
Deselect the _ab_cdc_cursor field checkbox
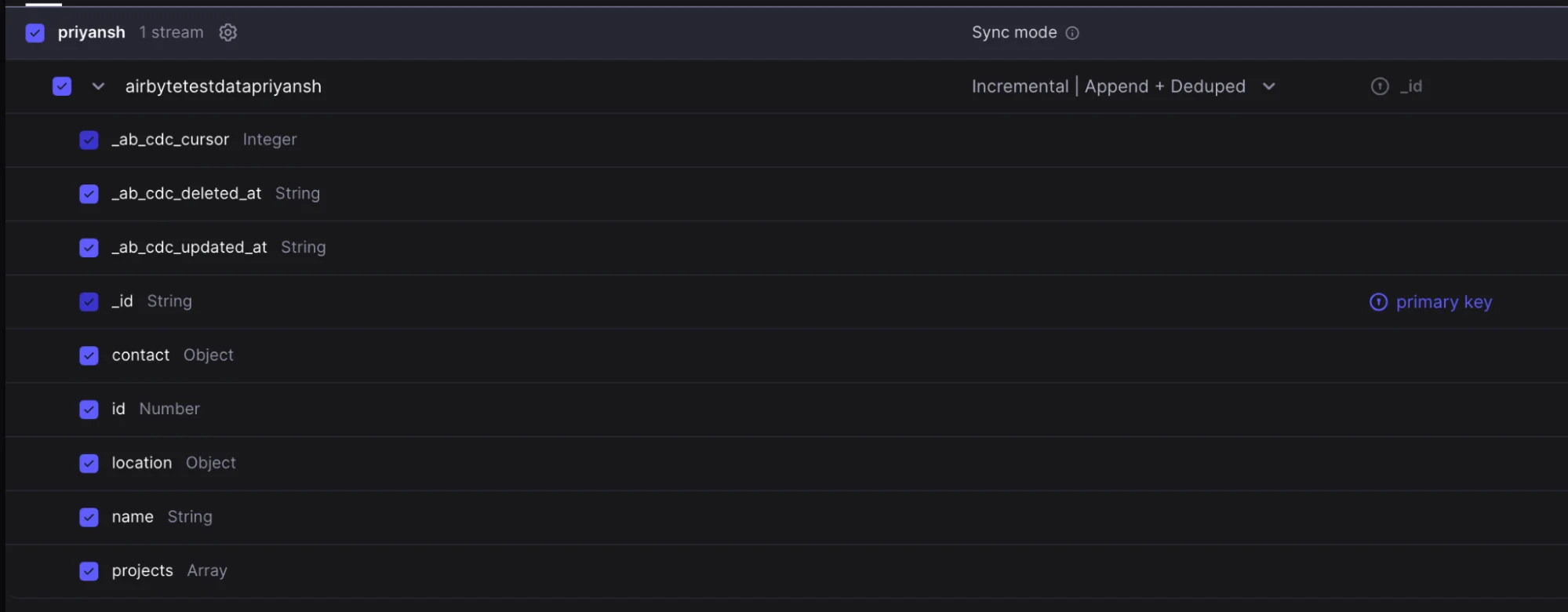click(89, 140)
